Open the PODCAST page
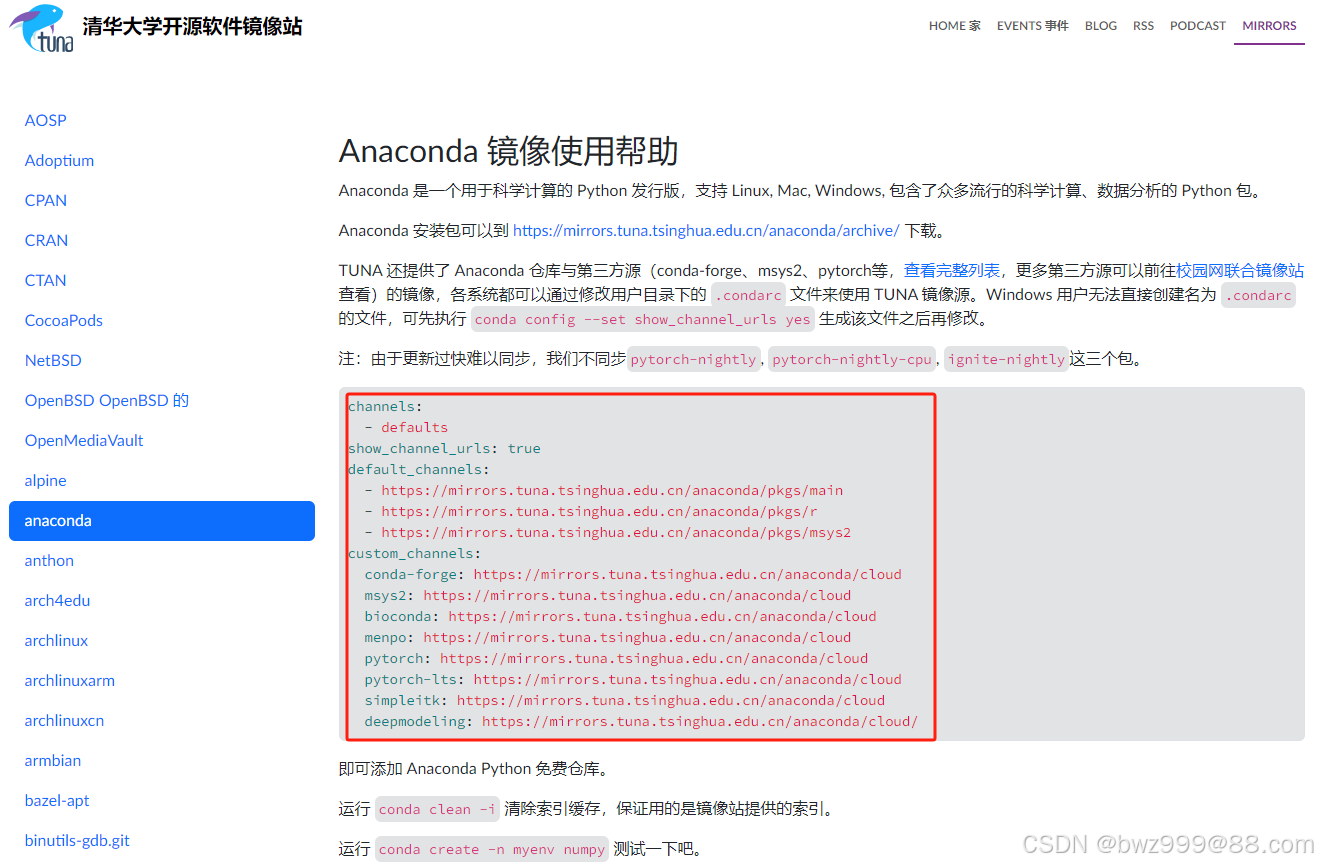1318x866 pixels. pos(1197,25)
